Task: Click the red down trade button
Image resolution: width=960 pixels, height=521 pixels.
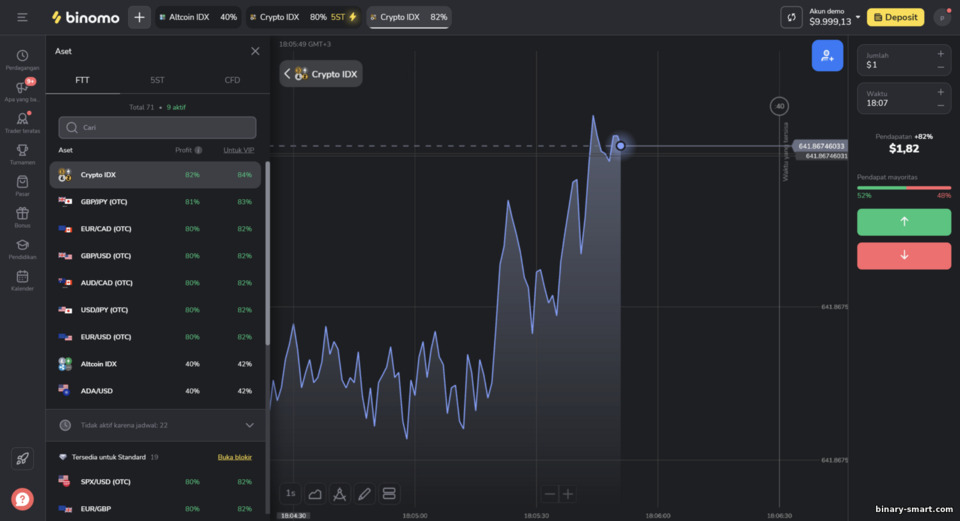Action: 904,255
